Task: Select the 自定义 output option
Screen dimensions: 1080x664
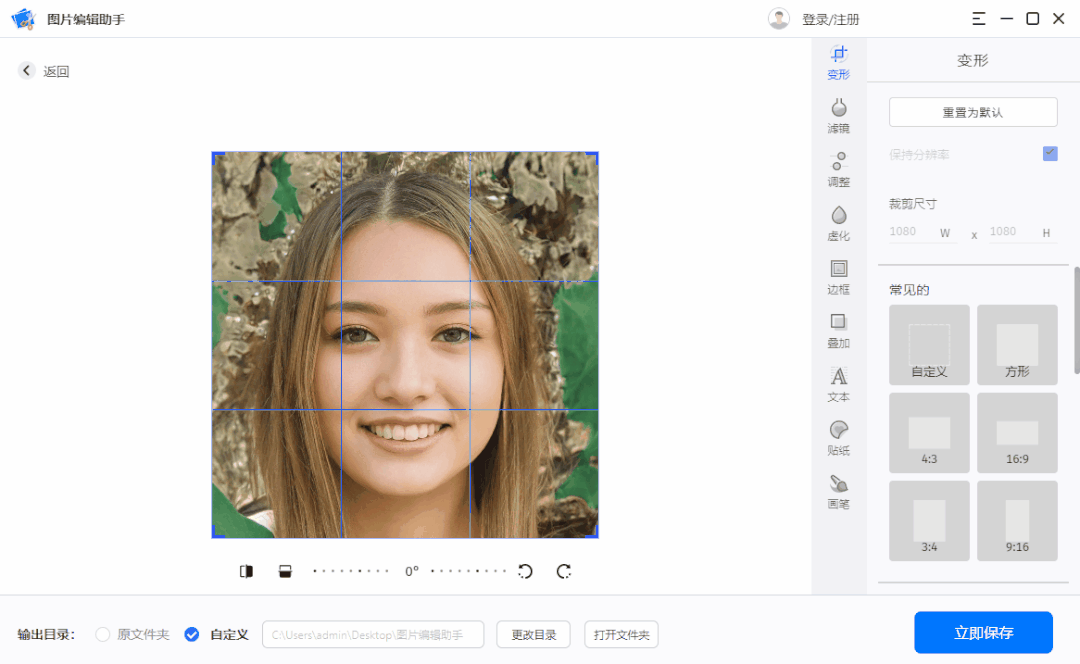Action: (192, 634)
